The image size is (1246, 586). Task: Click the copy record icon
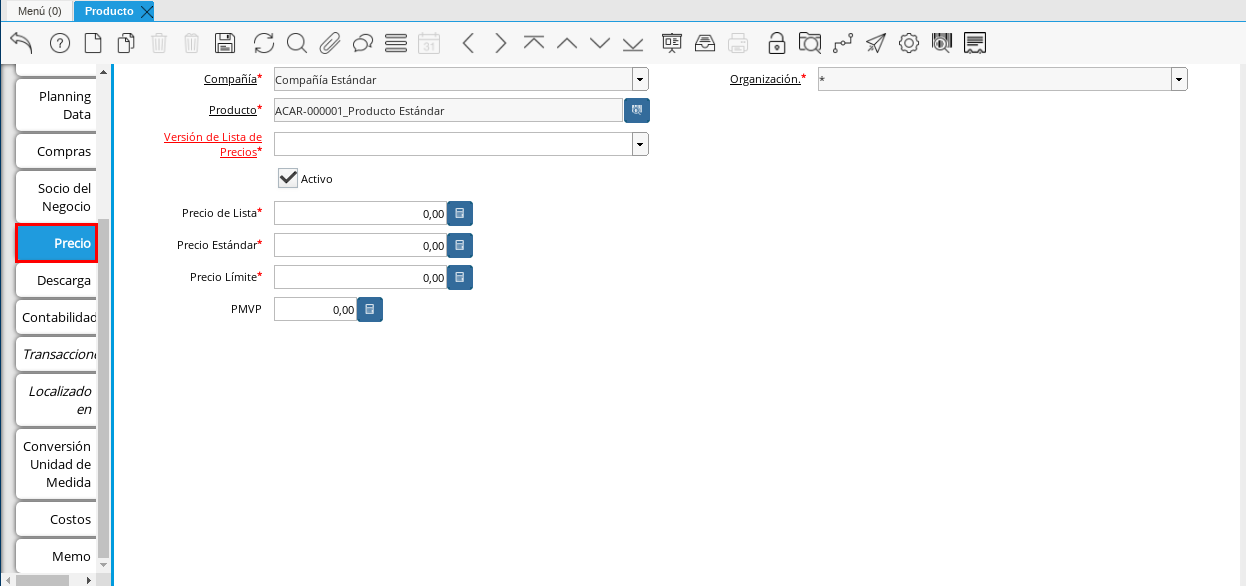pos(126,43)
